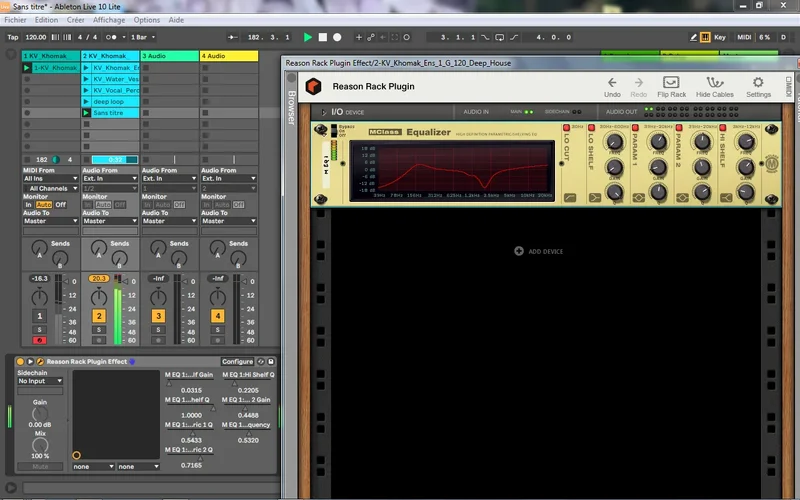
Task: Open Reason Rack Plugin settings
Action: [758, 86]
